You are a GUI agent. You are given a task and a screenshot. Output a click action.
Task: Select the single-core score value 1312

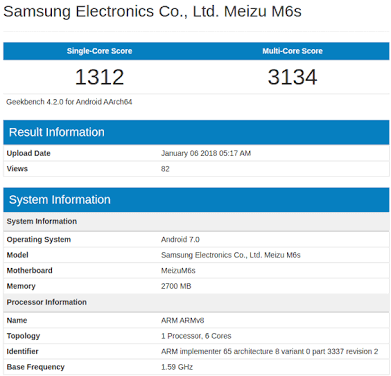(99, 77)
